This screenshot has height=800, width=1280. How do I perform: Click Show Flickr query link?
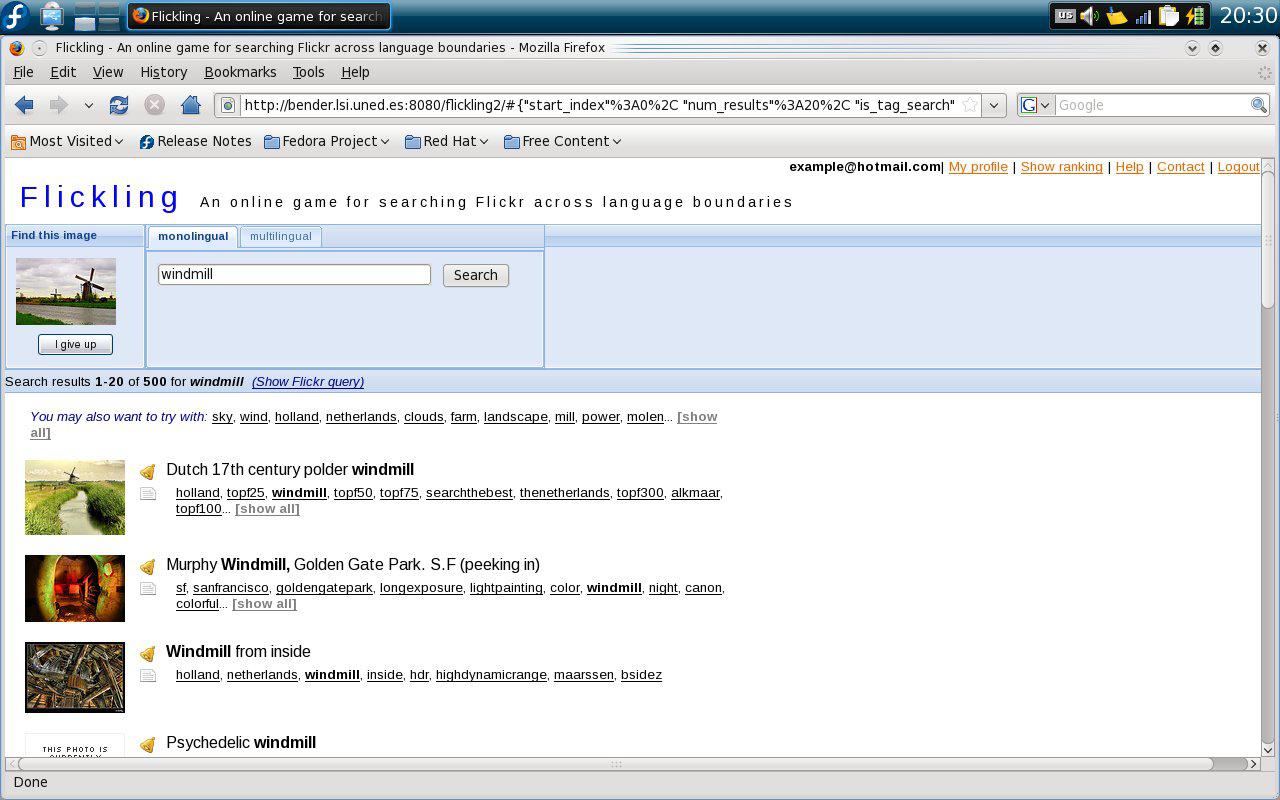click(308, 382)
